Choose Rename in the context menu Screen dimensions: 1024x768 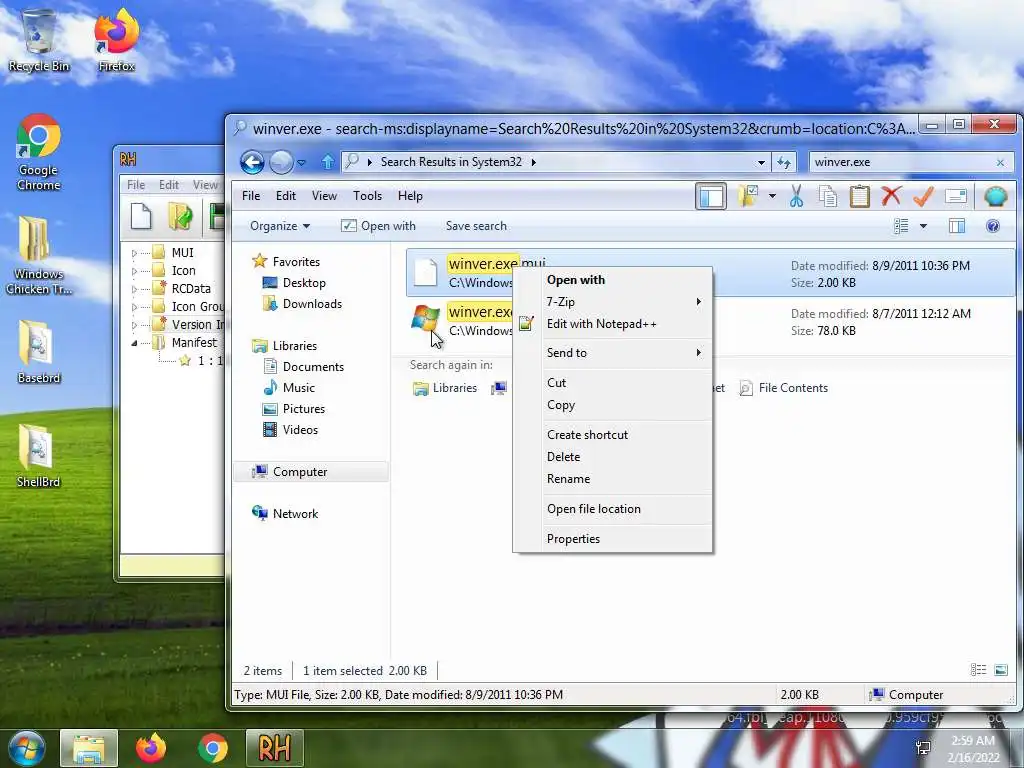point(613,479)
